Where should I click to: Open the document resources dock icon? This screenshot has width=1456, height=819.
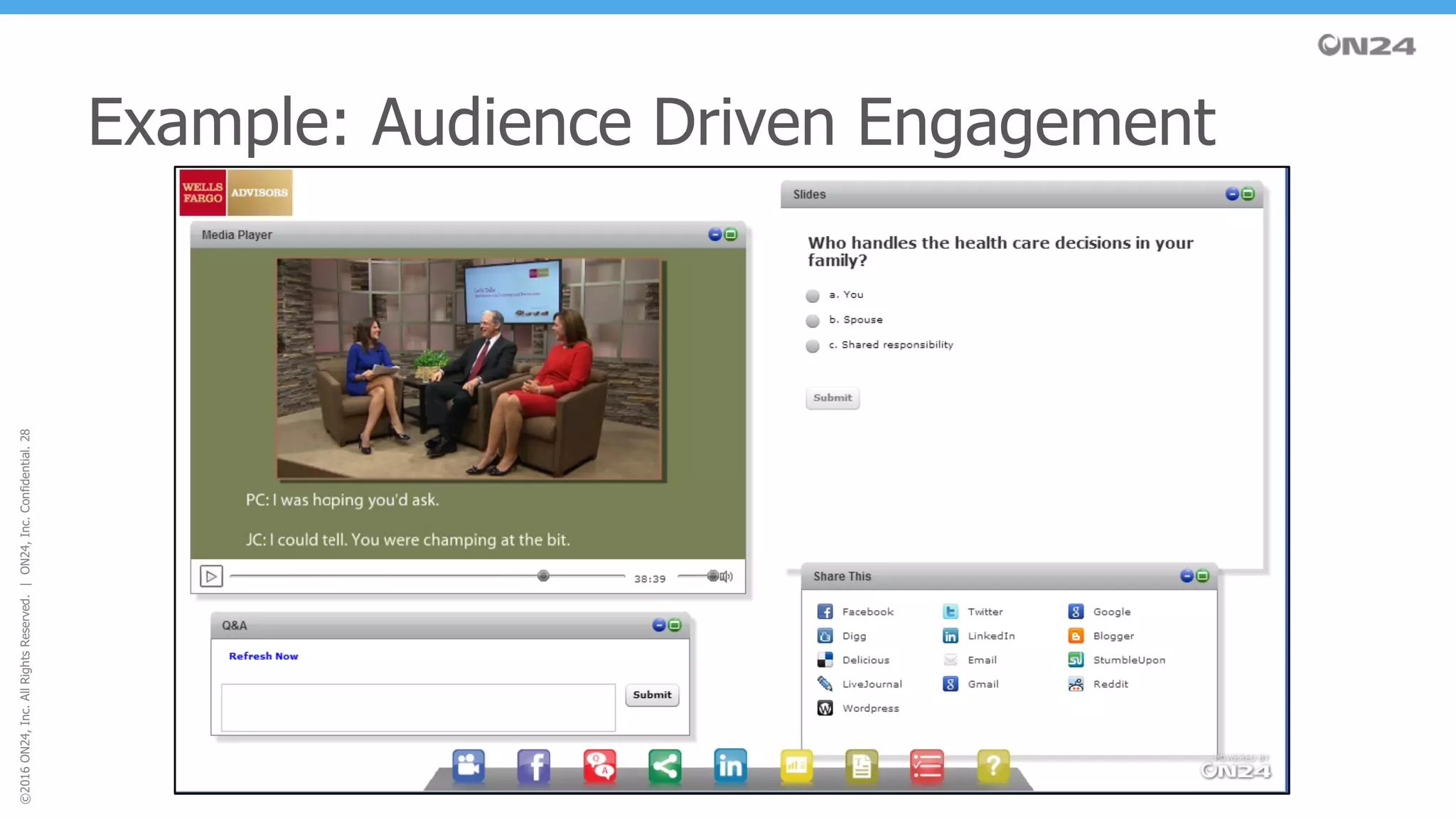click(862, 766)
